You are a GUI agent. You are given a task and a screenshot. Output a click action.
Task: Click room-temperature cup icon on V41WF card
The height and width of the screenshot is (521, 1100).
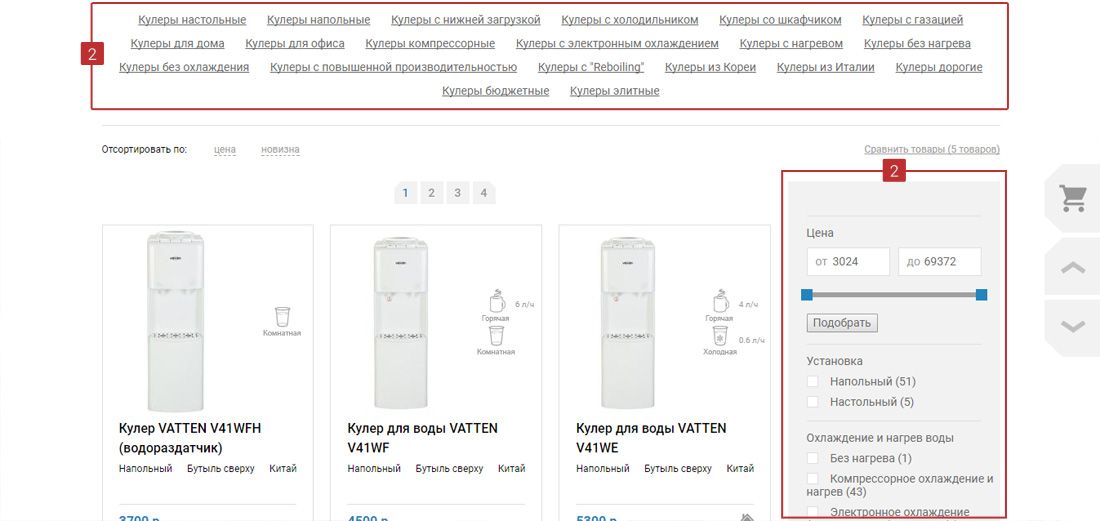pos(496,335)
